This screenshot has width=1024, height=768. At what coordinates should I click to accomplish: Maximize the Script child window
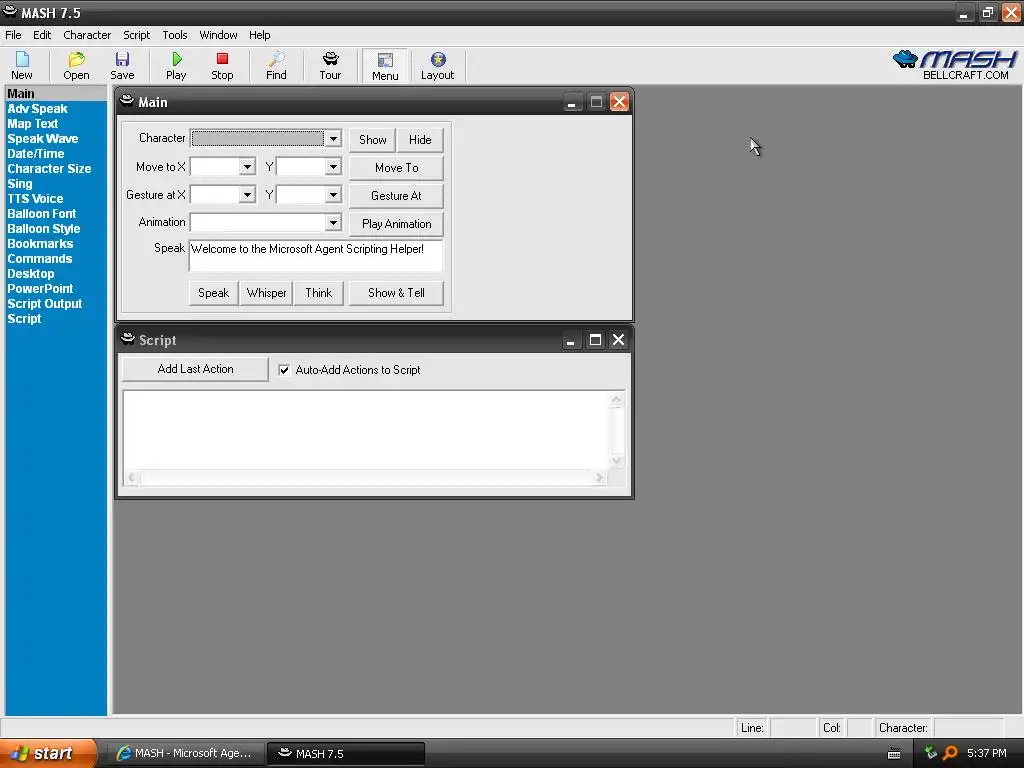(x=595, y=340)
